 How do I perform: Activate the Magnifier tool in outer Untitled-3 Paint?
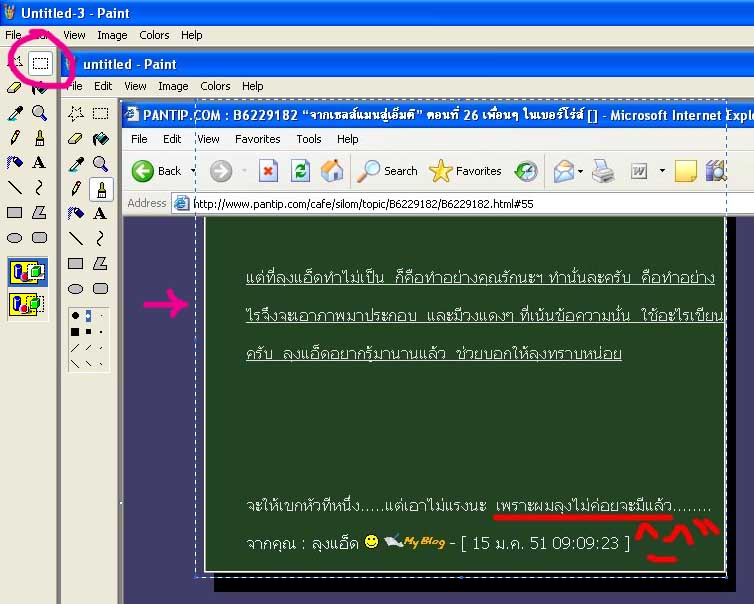(39, 113)
